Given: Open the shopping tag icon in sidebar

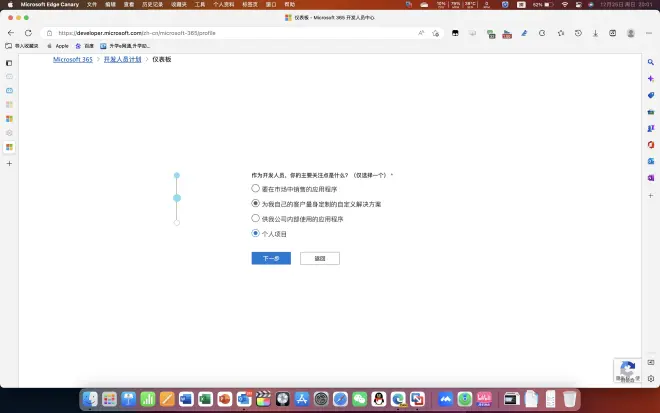Looking at the screenshot, I should 651,95.
